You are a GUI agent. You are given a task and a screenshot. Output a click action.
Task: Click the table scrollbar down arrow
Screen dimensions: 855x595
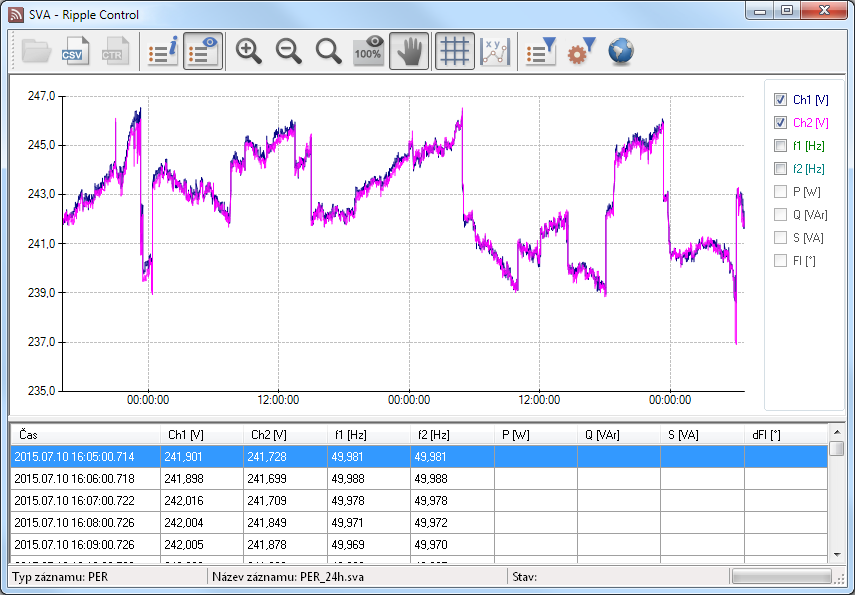[836, 555]
